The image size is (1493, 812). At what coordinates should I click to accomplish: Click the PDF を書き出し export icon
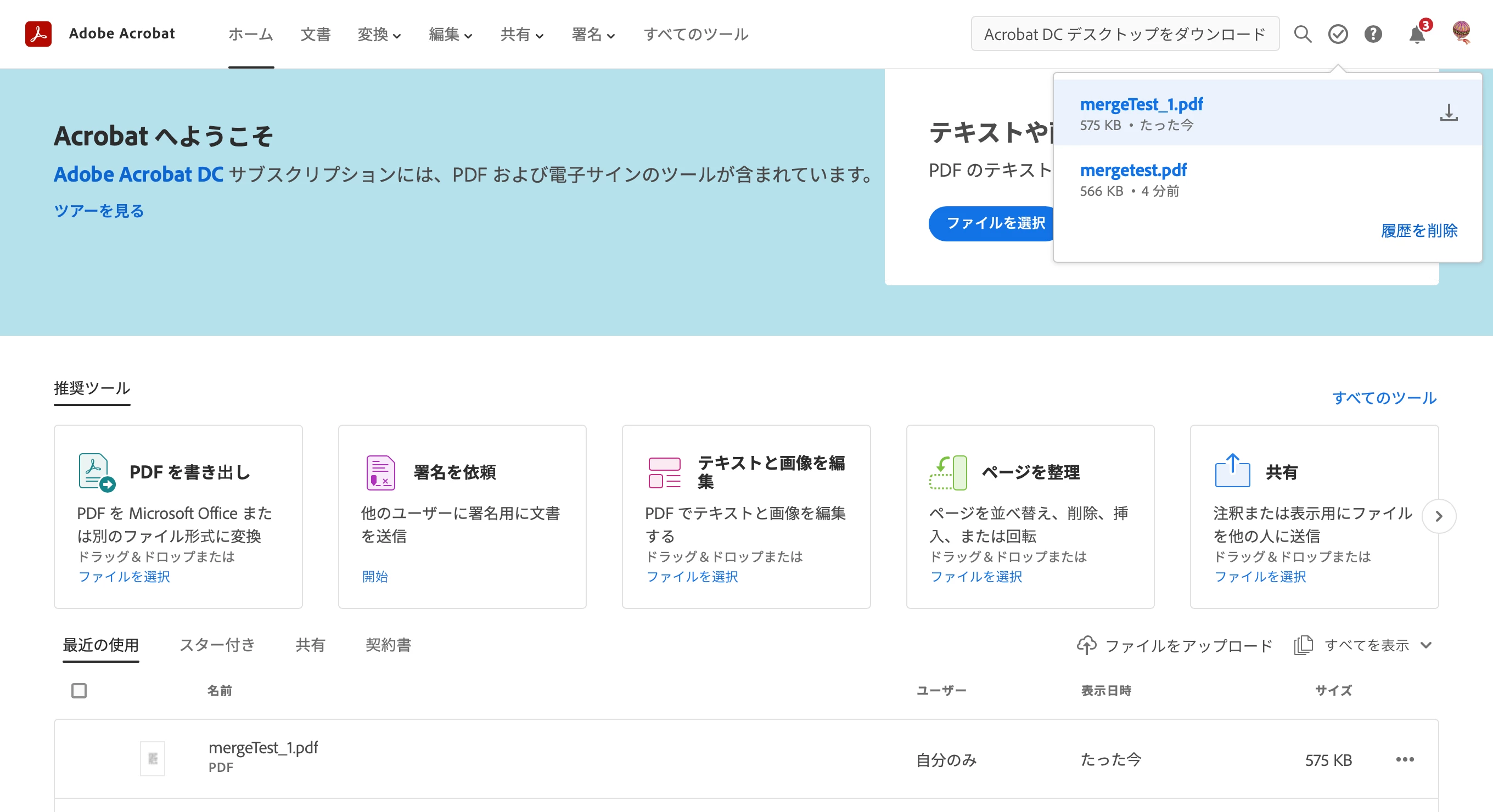click(96, 472)
